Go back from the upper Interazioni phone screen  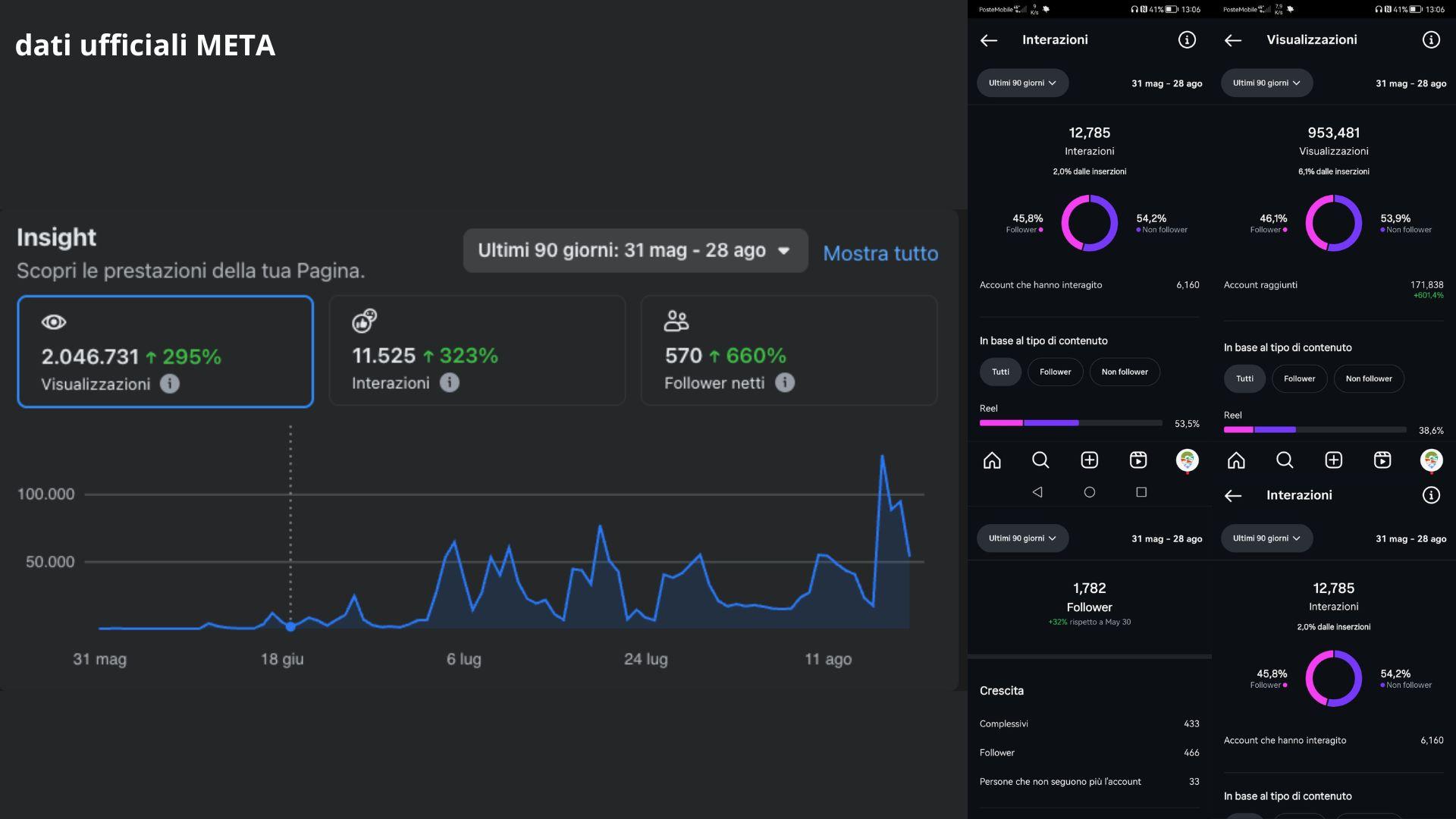[989, 40]
